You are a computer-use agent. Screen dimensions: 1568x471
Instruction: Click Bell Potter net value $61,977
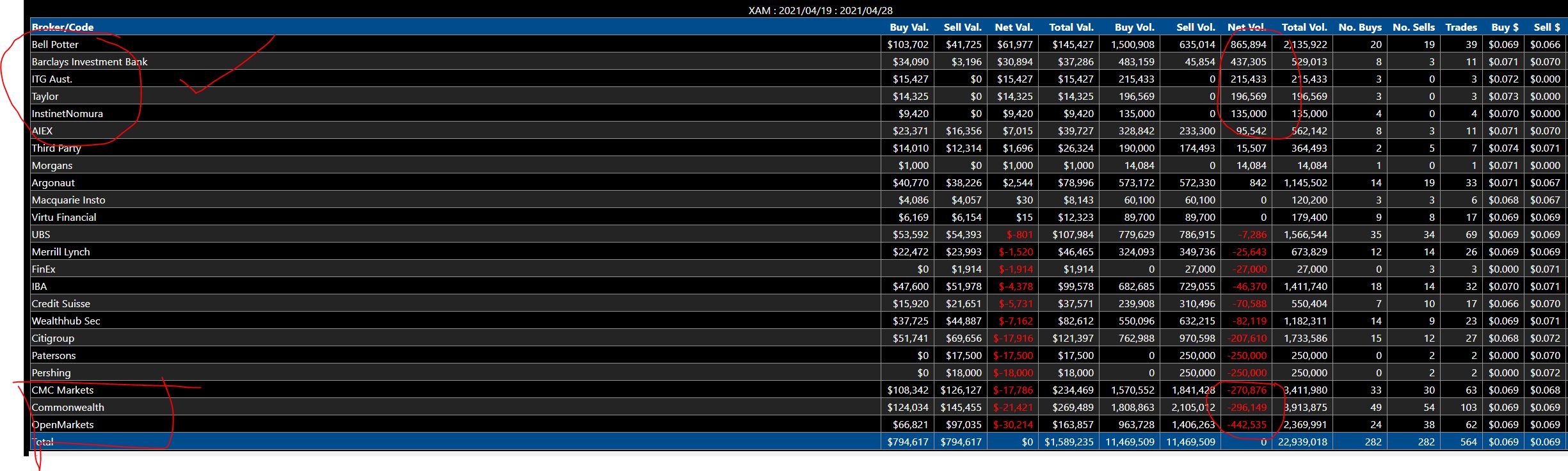pos(1015,44)
